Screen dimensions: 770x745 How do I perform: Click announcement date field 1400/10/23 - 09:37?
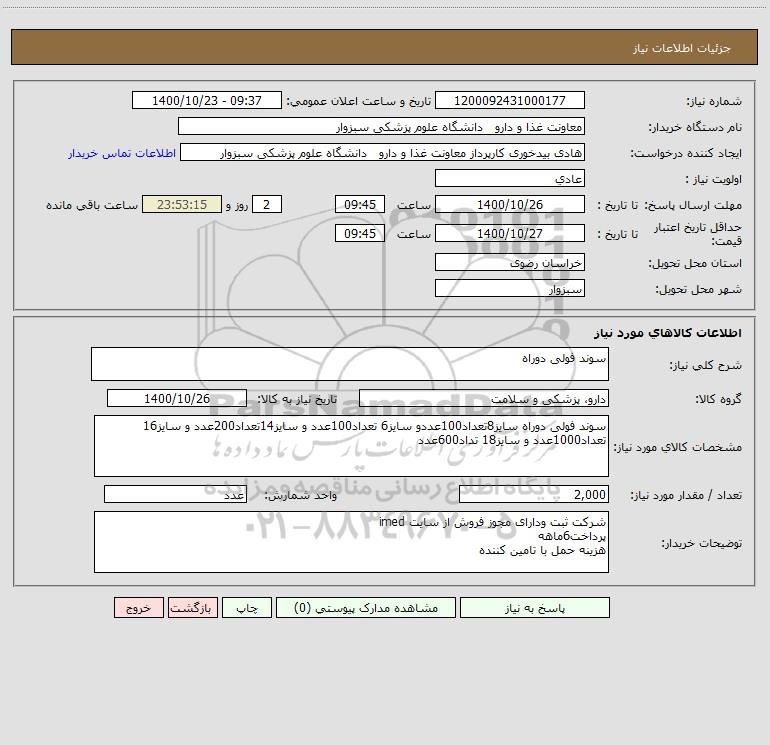point(207,101)
